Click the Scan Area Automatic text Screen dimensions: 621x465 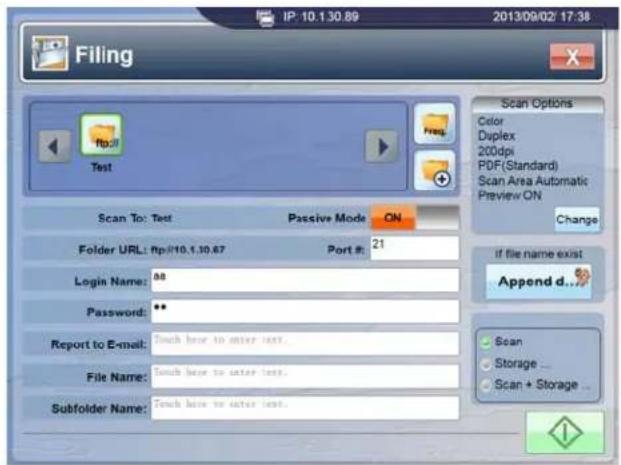pyautogui.click(x=533, y=181)
